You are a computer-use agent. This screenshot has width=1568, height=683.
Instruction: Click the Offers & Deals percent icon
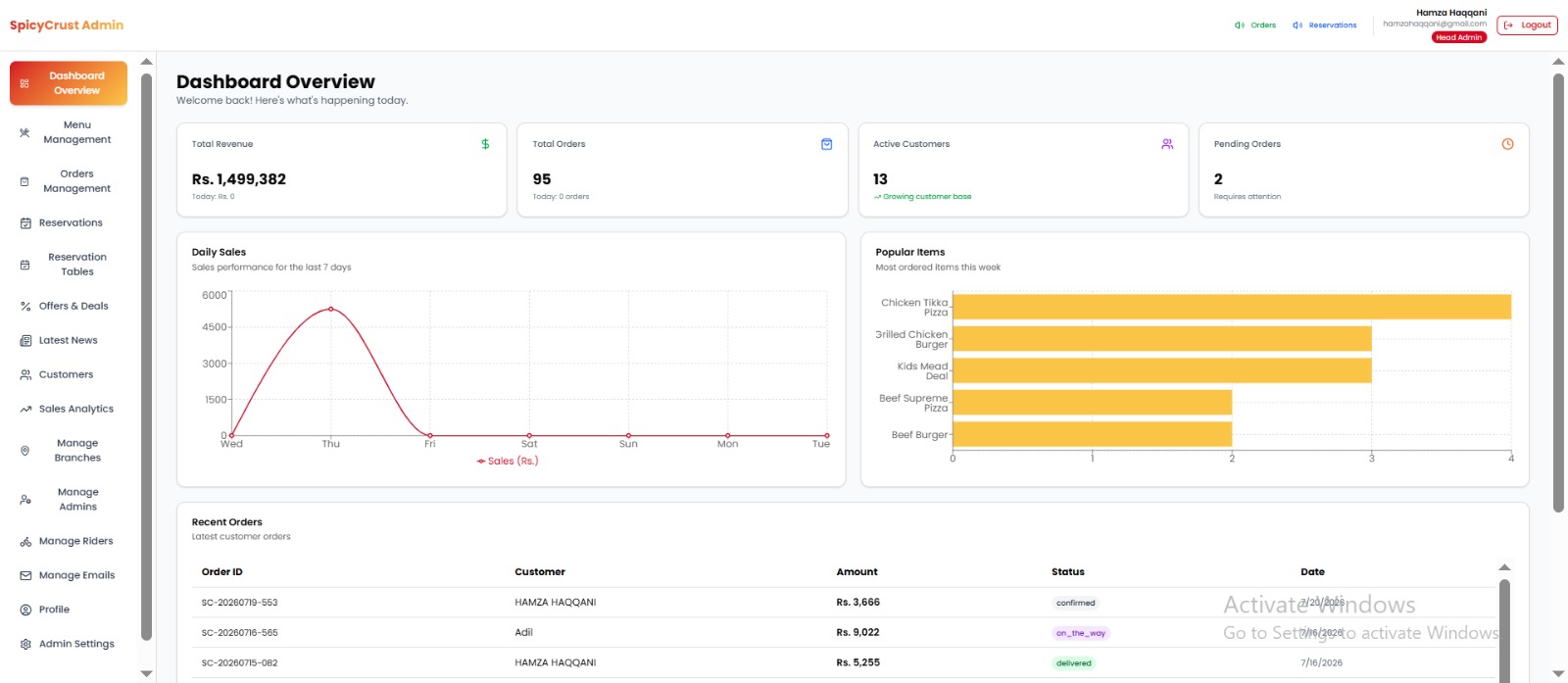click(x=25, y=307)
